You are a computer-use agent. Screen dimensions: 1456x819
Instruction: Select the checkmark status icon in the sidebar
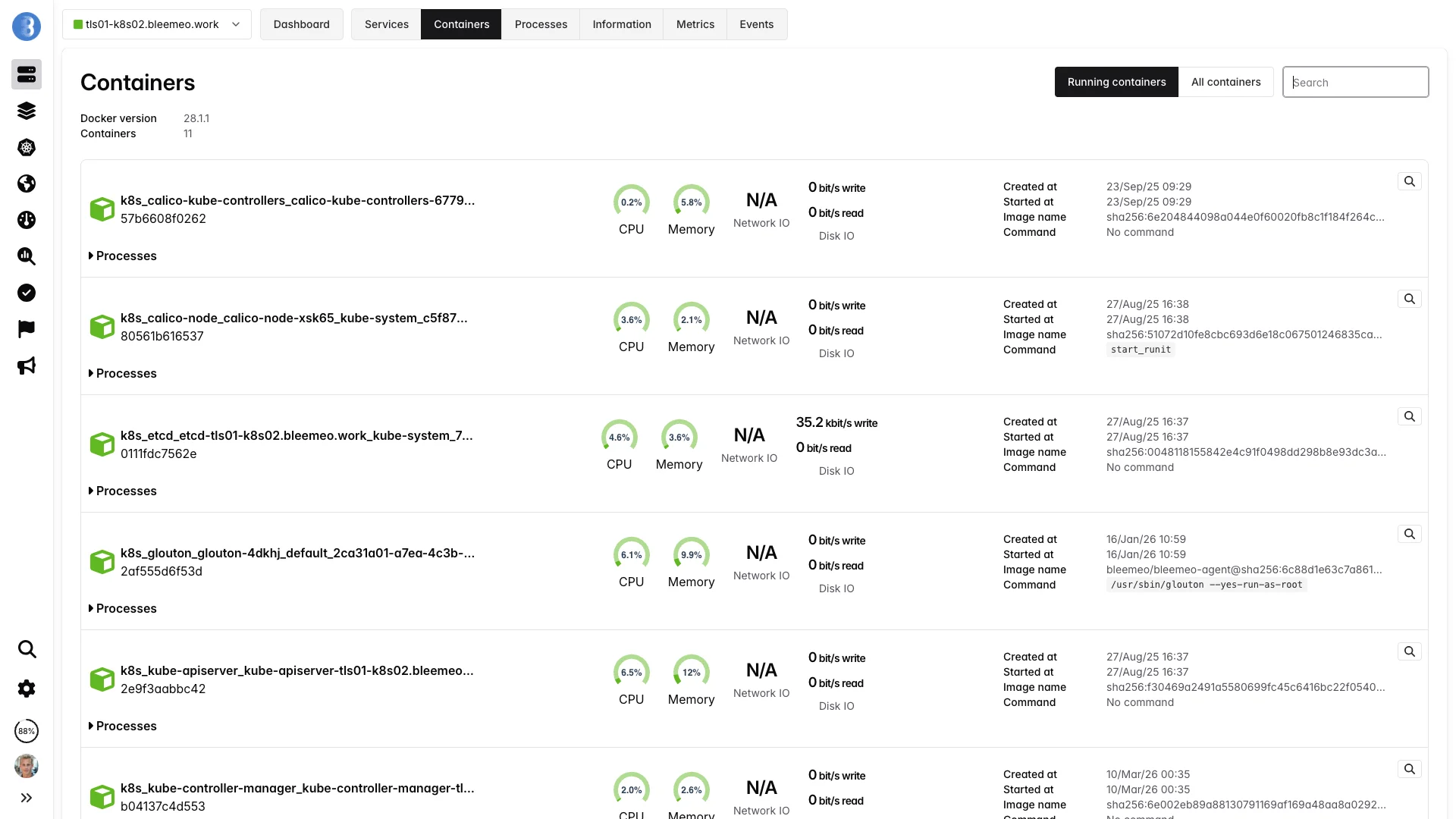27,293
